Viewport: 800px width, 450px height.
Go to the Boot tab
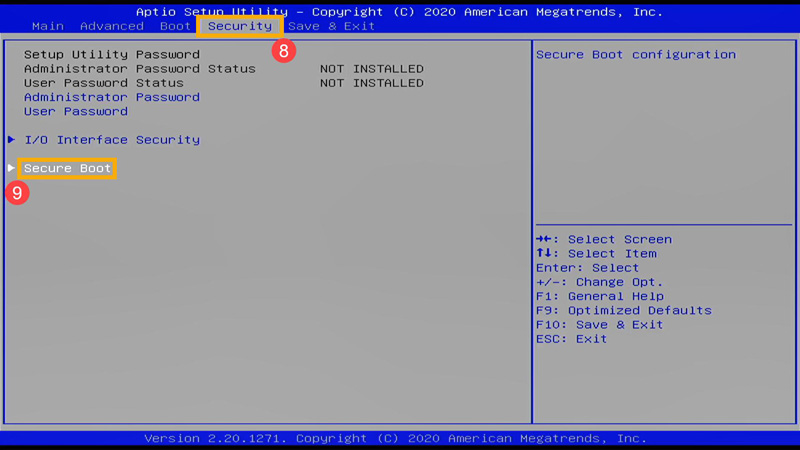[x=175, y=26]
